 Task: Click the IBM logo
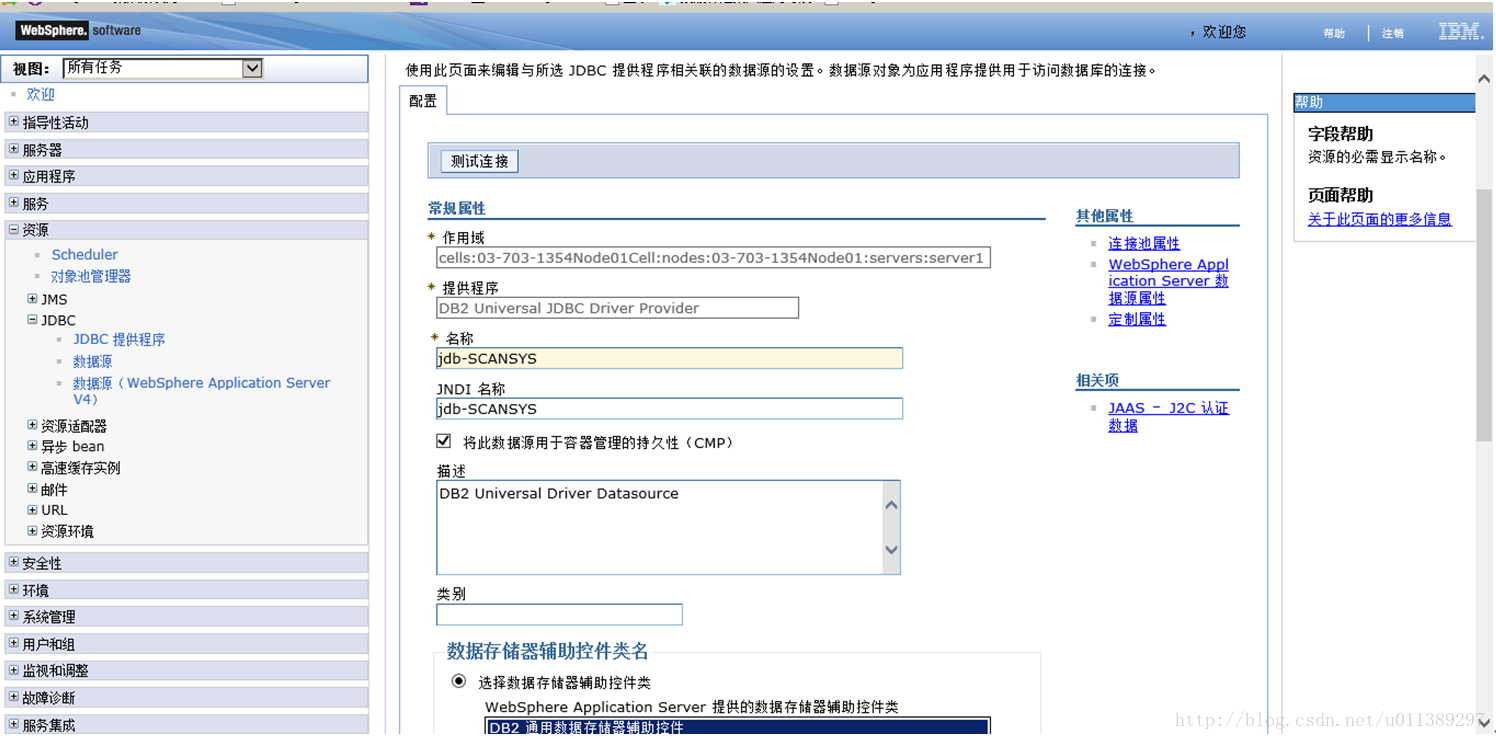1460,32
